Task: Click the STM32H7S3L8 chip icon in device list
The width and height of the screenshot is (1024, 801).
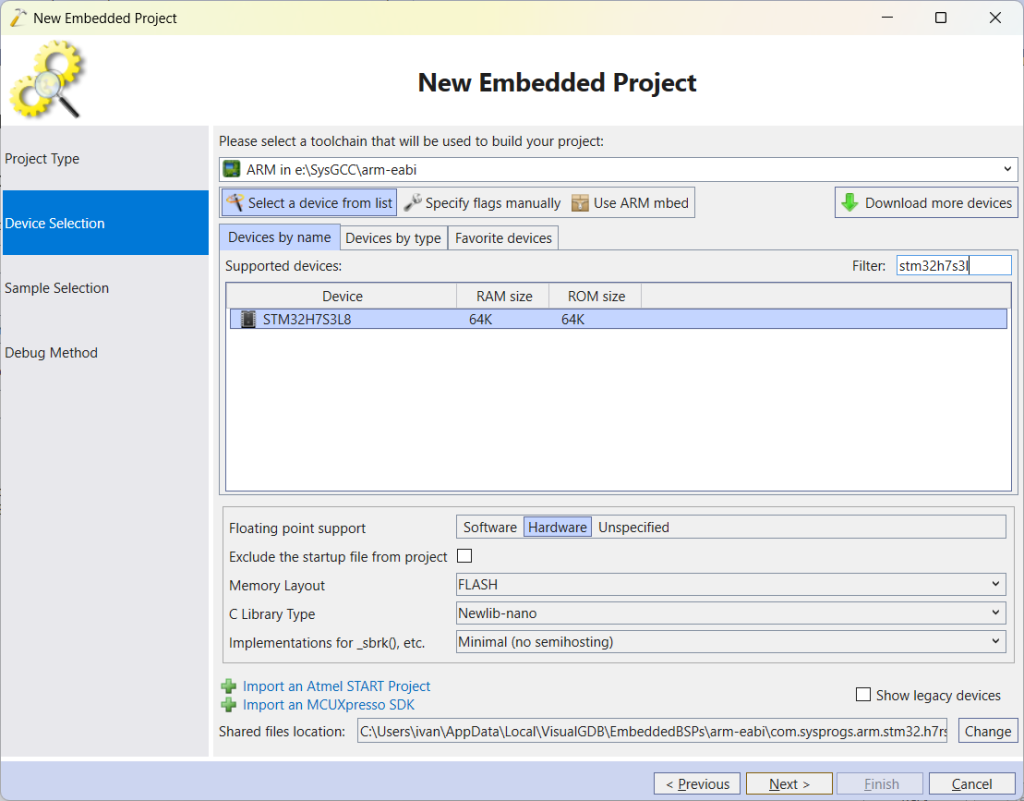Action: (246, 318)
